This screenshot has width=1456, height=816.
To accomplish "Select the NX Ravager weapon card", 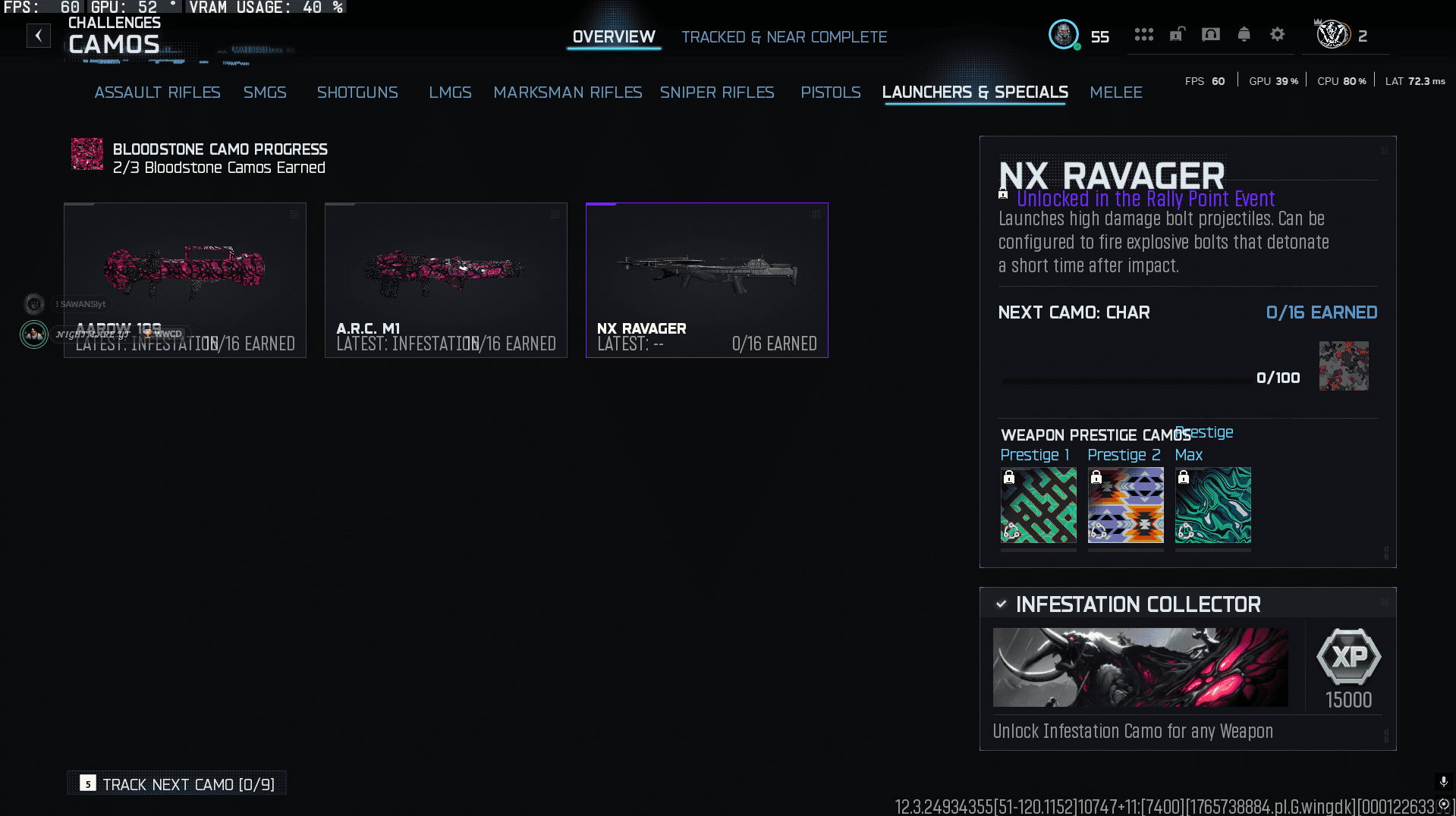I will [x=706, y=280].
